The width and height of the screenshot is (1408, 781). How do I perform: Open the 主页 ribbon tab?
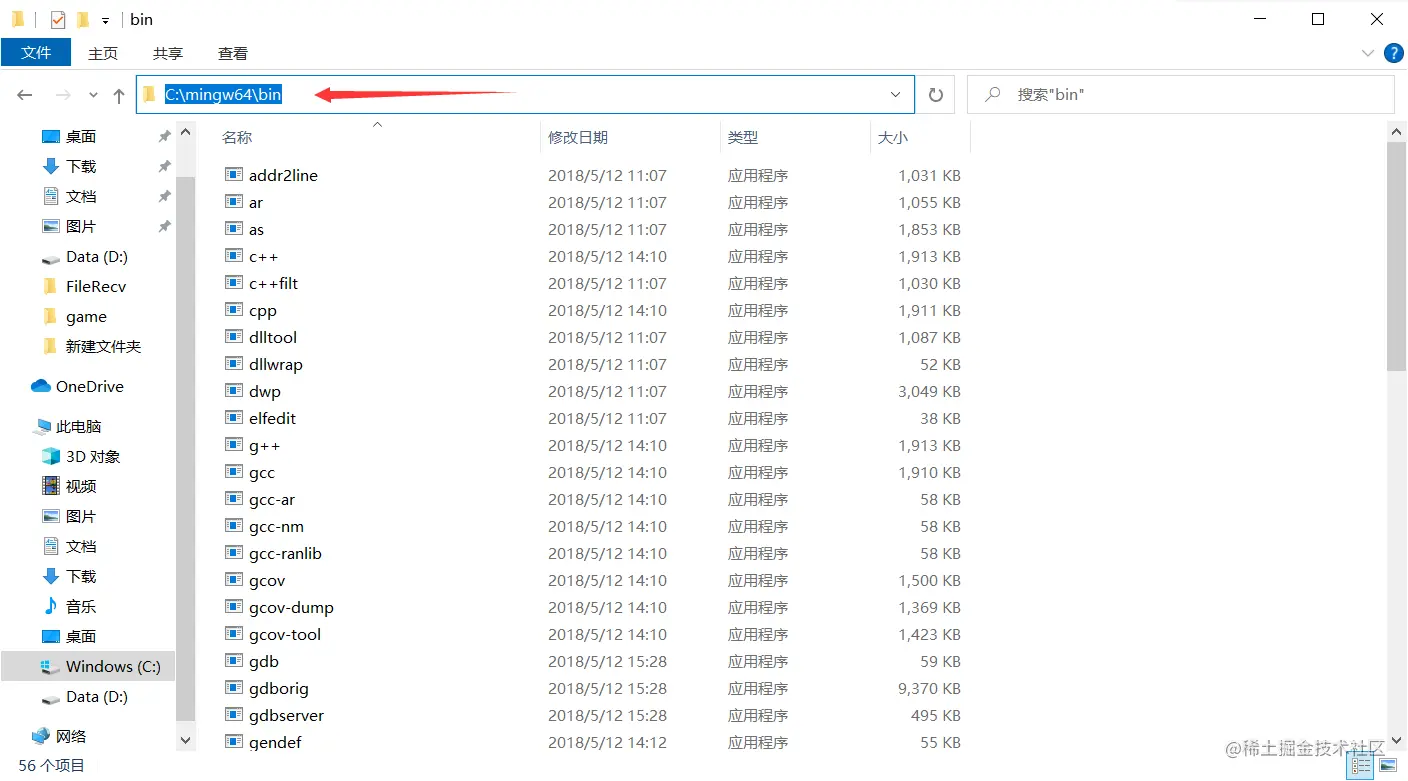(x=103, y=53)
